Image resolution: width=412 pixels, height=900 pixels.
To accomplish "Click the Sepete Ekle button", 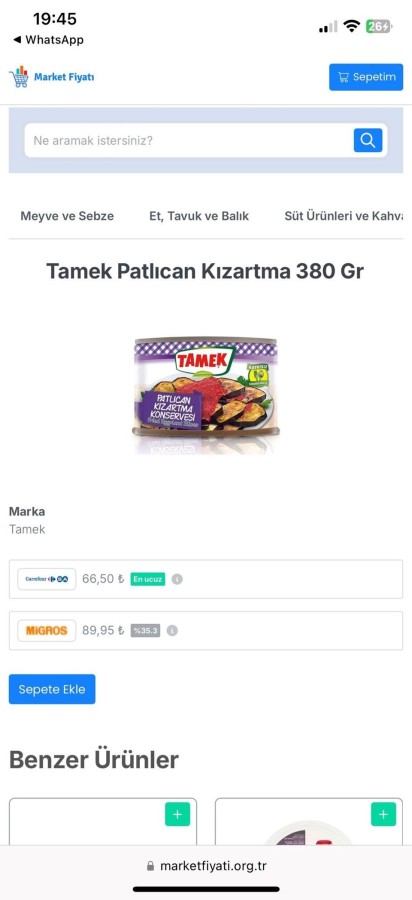I will click(52, 689).
